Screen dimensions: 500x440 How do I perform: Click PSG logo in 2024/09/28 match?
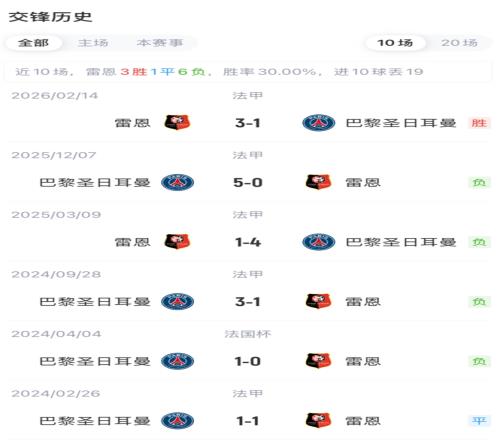pyautogui.click(x=177, y=302)
